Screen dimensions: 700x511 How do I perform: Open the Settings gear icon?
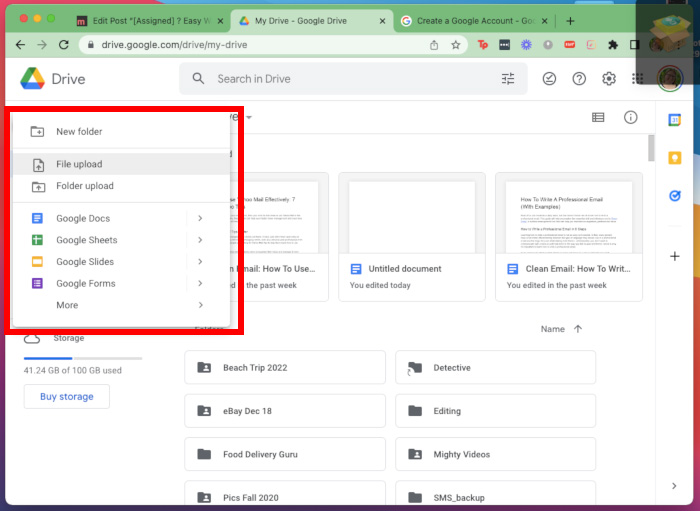tap(609, 79)
